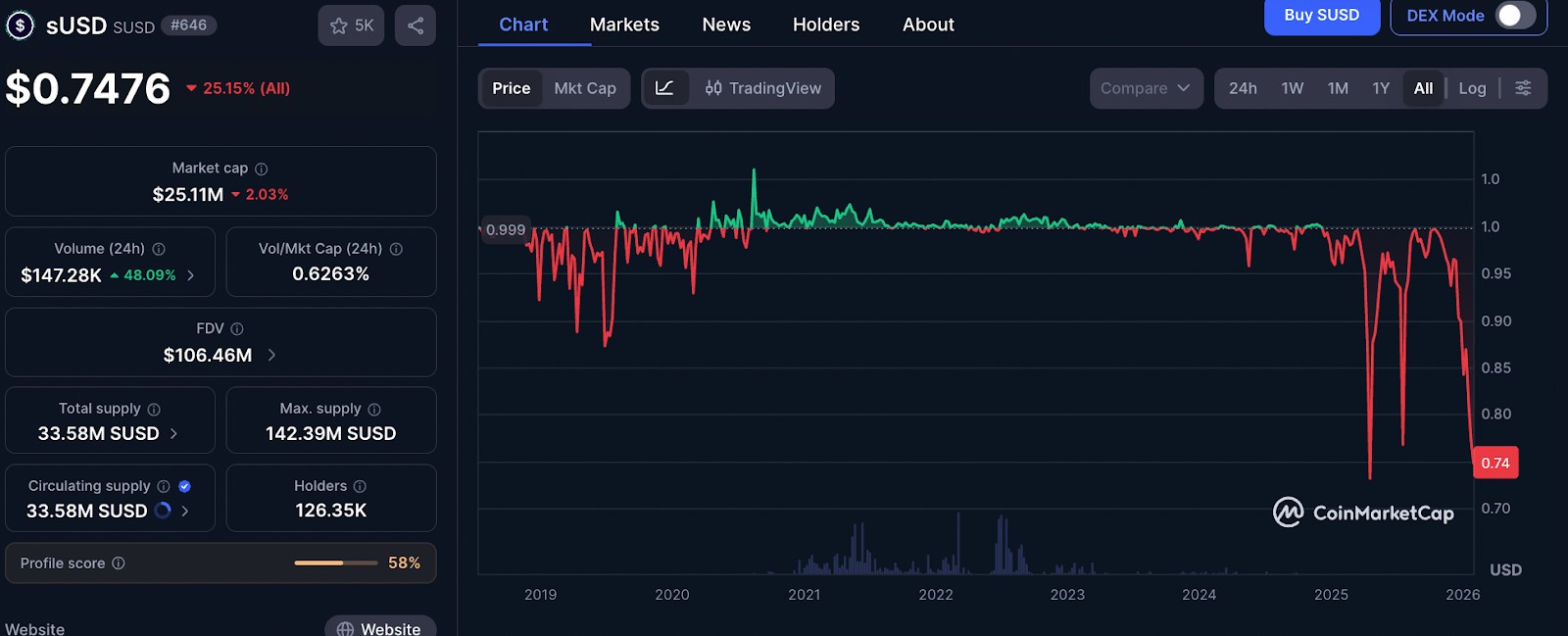Expand Total supply details chevron
This screenshot has height=636, width=1568.
(174, 433)
